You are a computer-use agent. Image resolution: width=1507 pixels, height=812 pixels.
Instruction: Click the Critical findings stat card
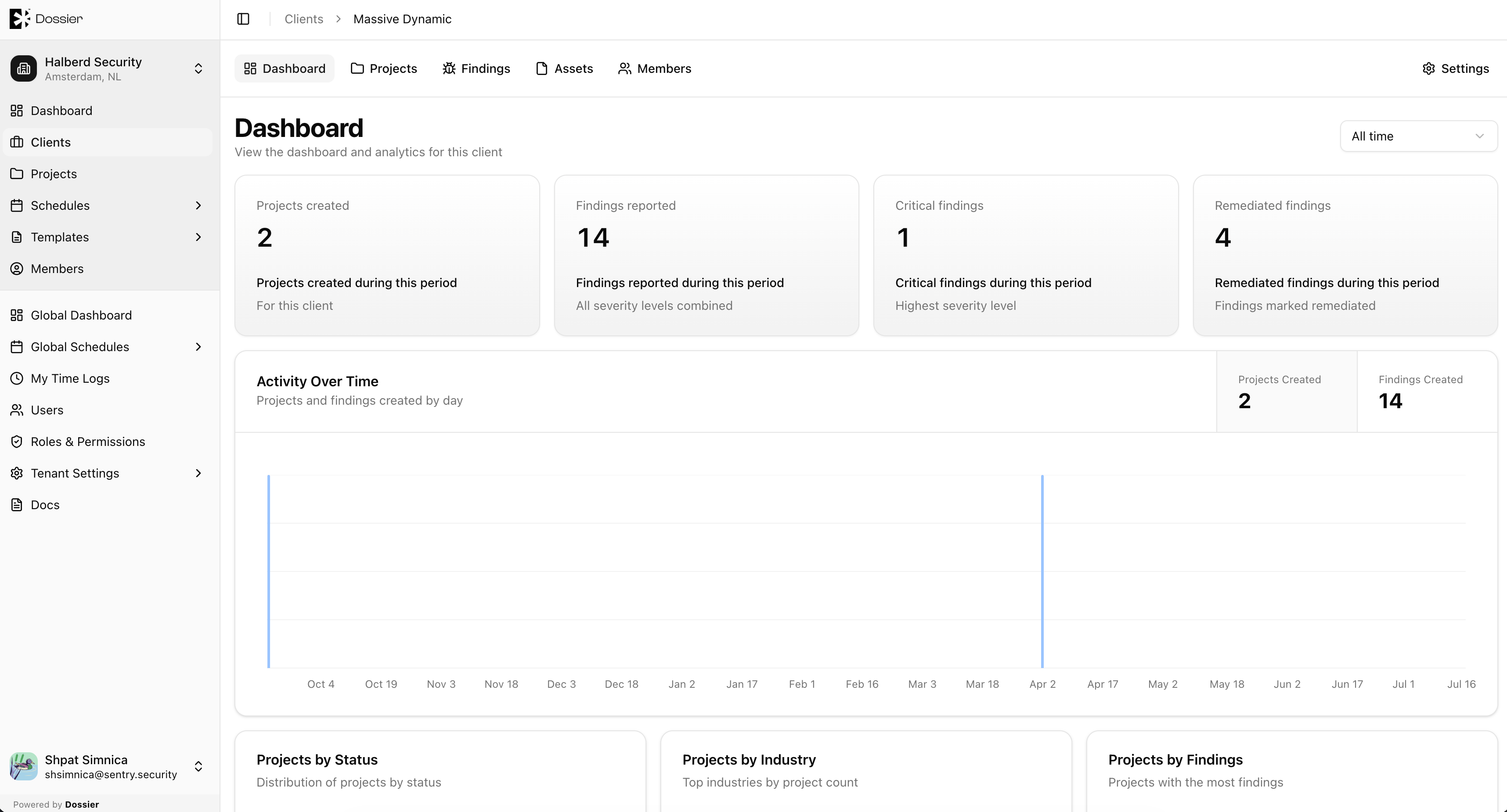(x=1026, y=255)
